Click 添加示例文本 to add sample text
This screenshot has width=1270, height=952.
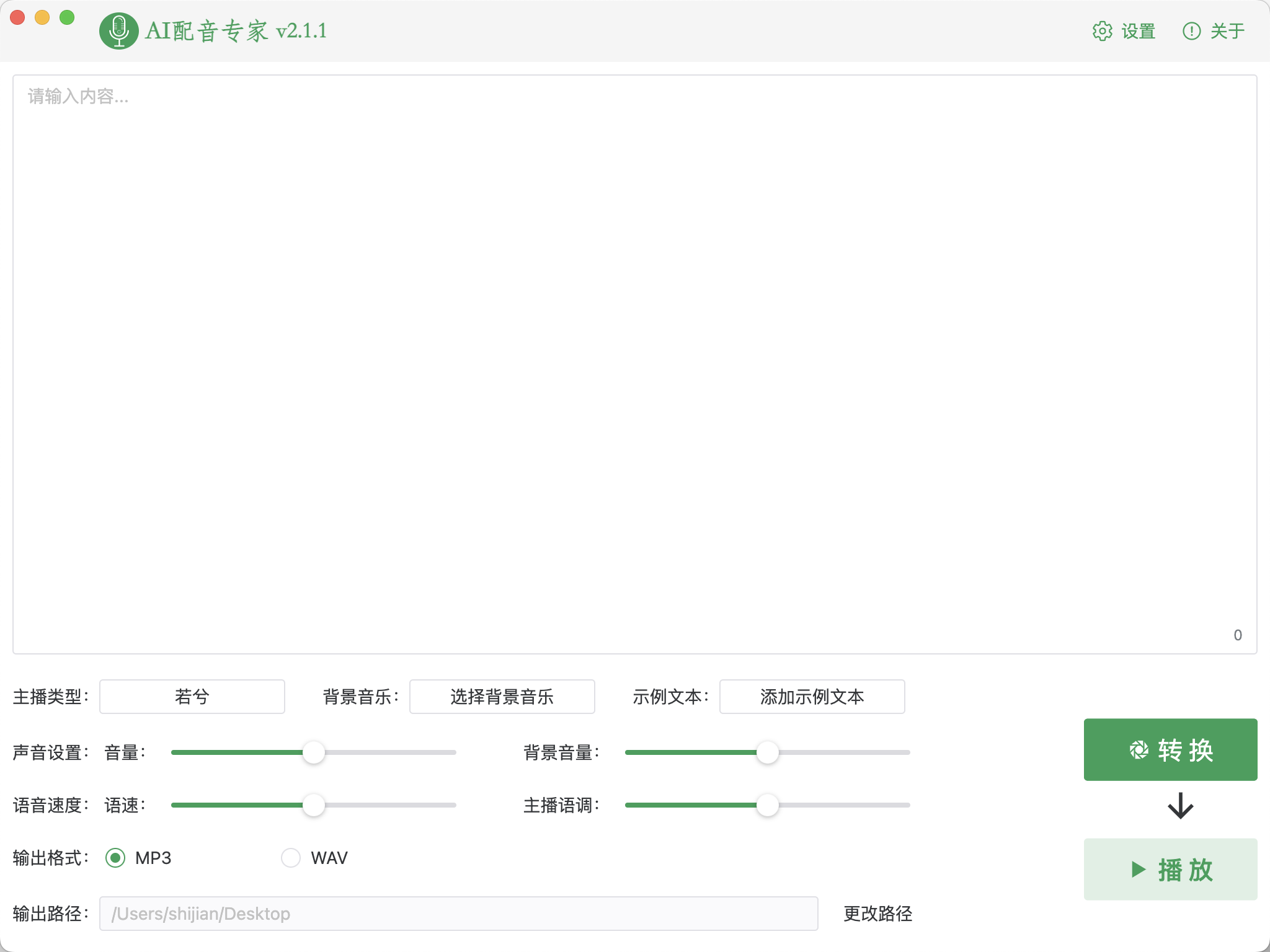812,697
